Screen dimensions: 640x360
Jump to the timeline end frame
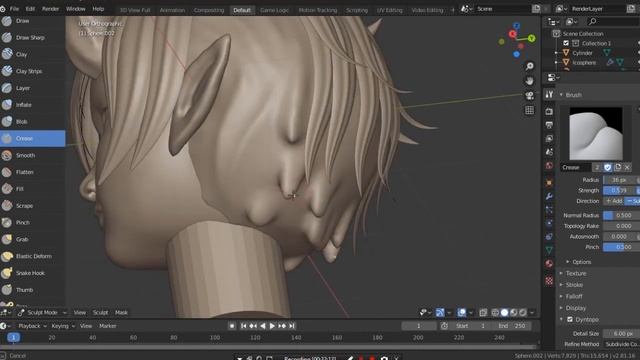coord(292,326)
